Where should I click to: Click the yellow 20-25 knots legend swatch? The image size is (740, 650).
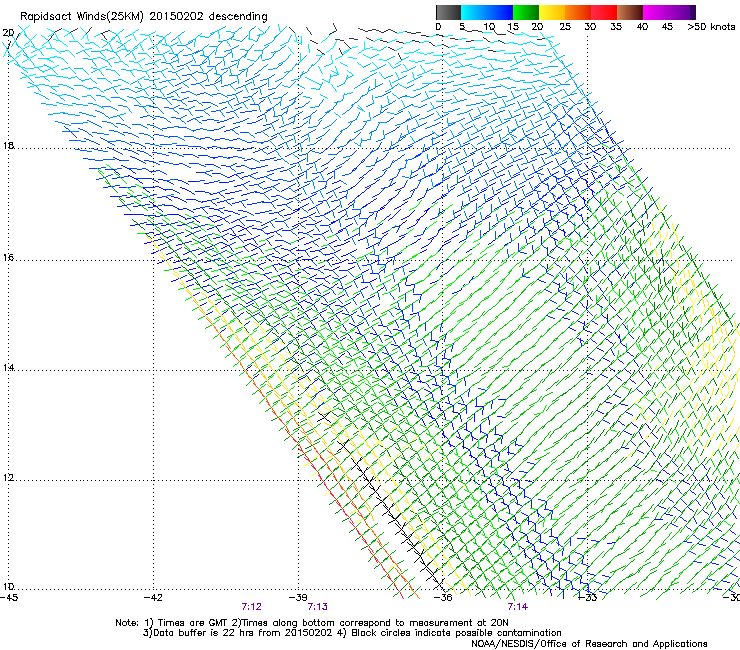552,12
